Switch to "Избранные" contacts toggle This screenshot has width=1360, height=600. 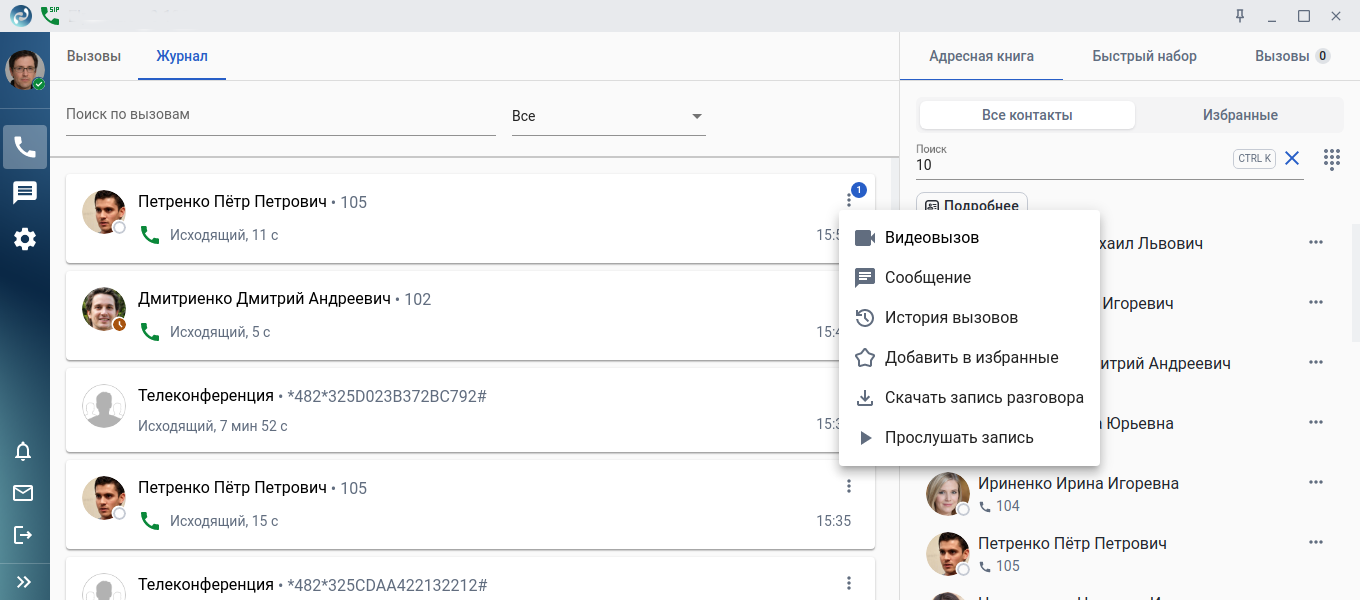pos(1239,115)
